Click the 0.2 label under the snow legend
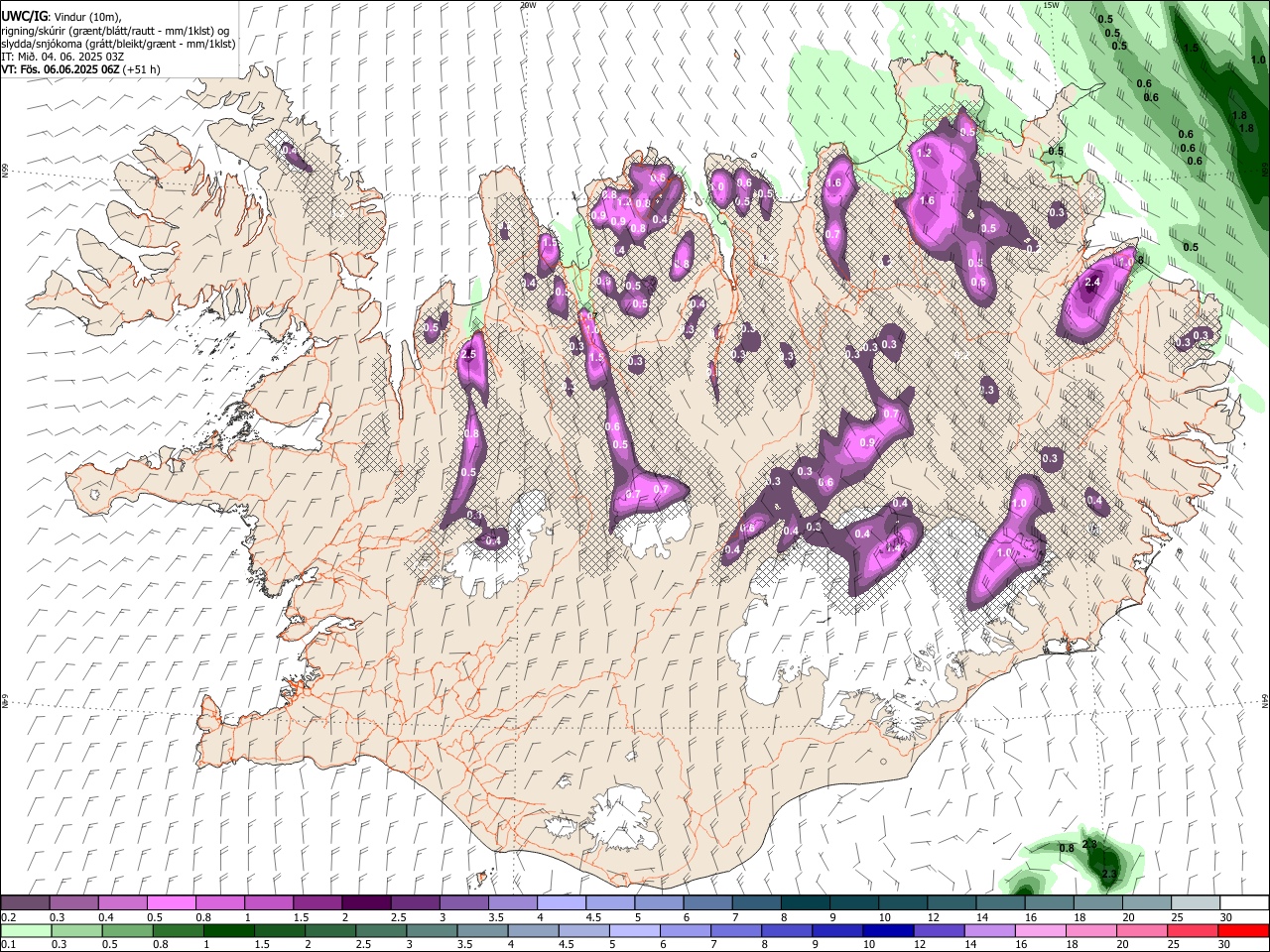The height and width of the screenshot is (952, 1270). pos(9,917)
